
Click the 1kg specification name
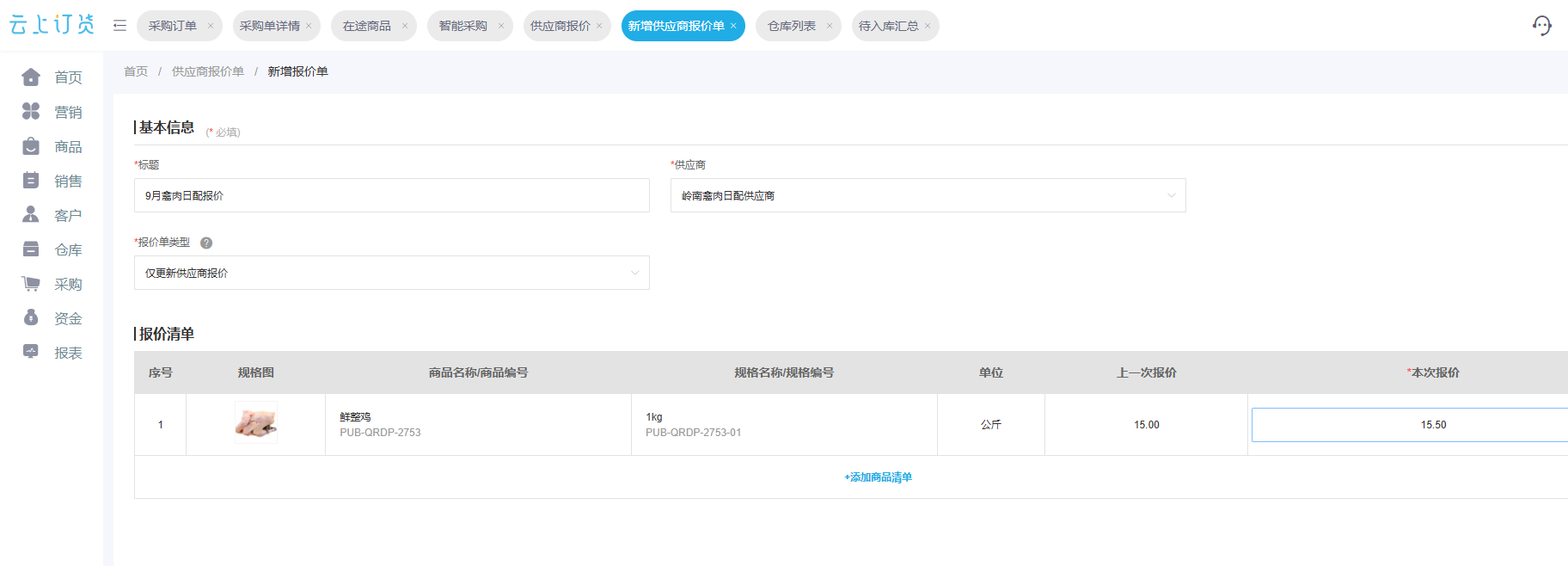(654, 417)
